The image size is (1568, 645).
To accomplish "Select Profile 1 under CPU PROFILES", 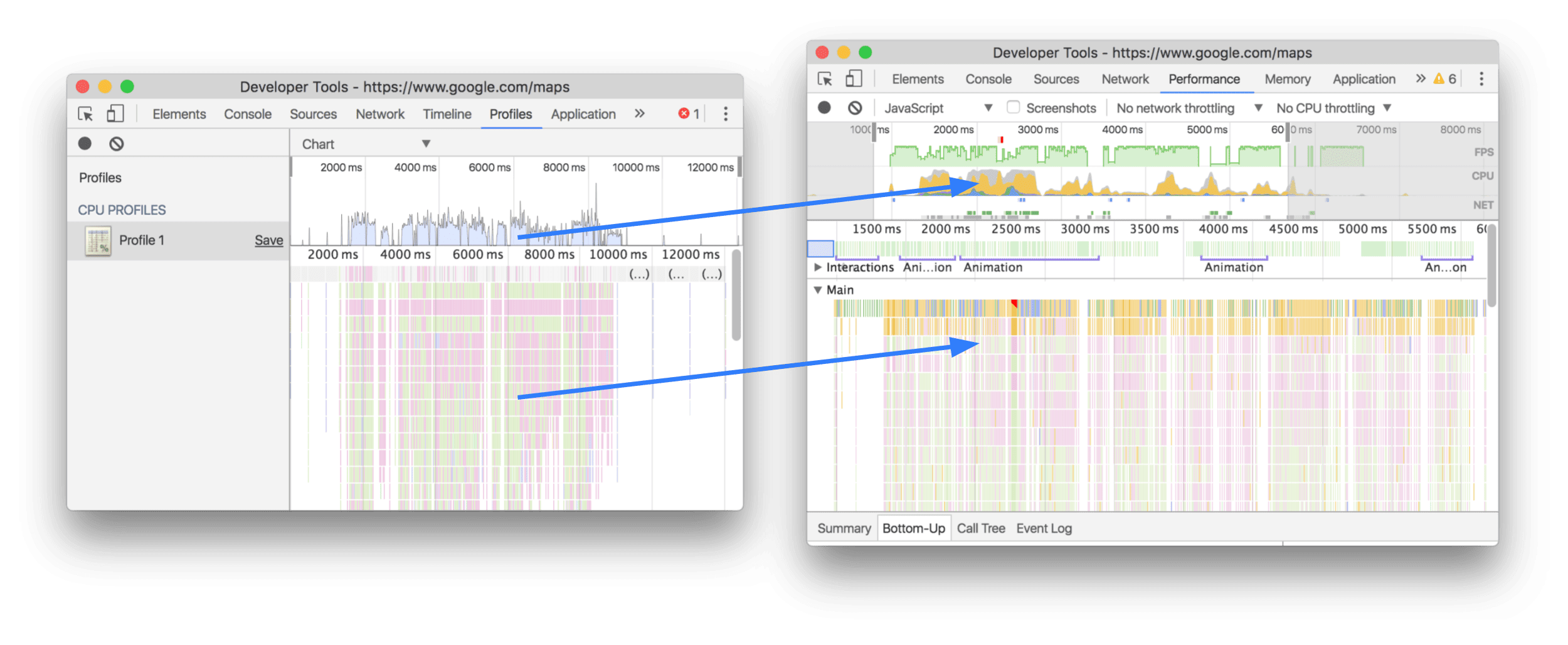I will pyautogui.click(x=142, y=240).
